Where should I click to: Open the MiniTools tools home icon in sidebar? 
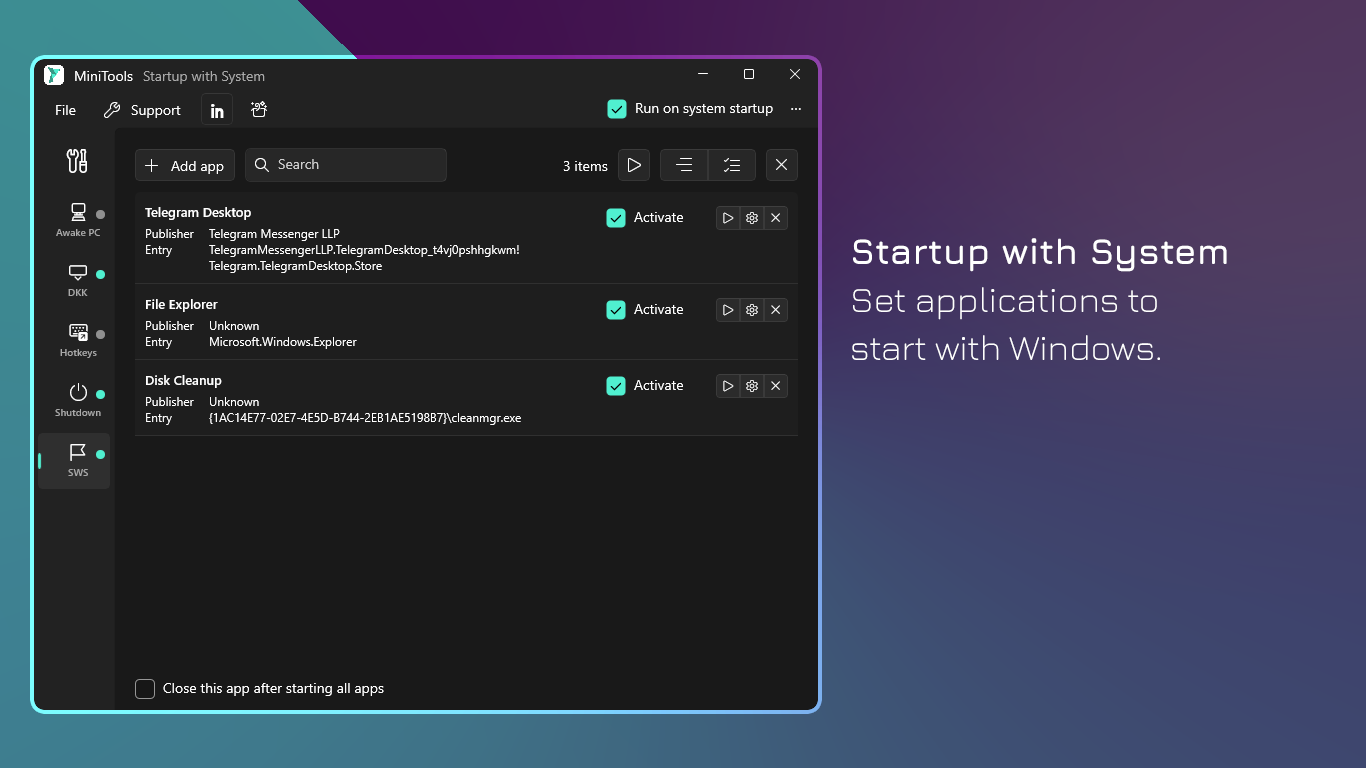point(77,160)
